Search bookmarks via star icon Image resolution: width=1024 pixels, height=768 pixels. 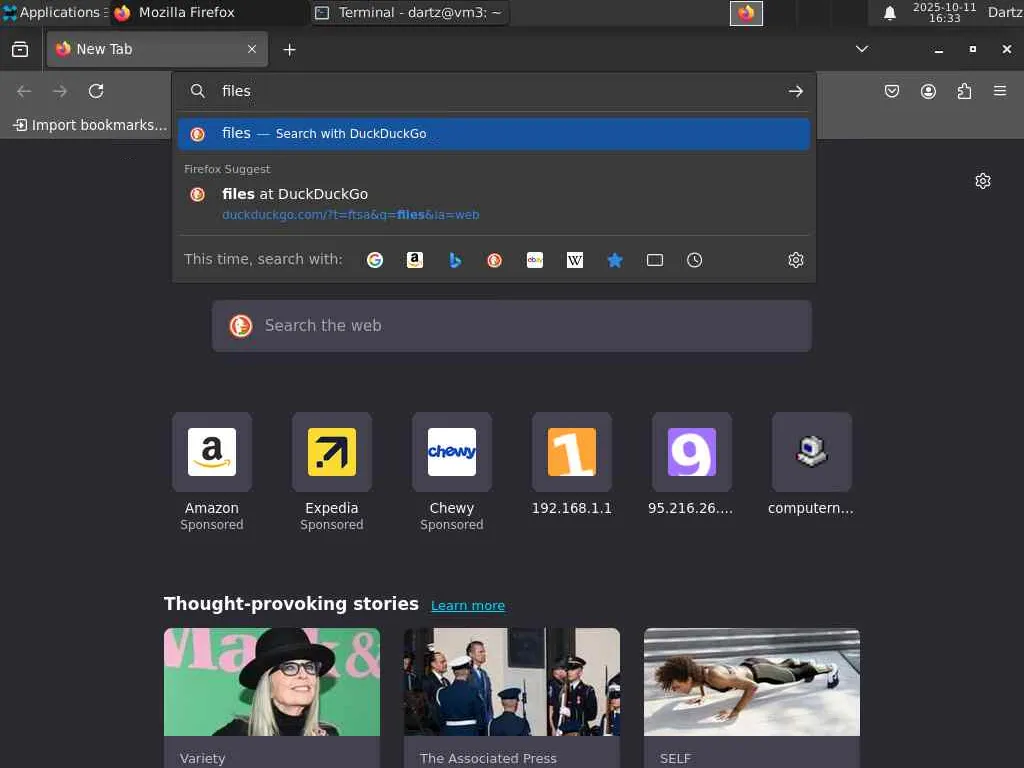pyautogui.click(x=615, y=260)
